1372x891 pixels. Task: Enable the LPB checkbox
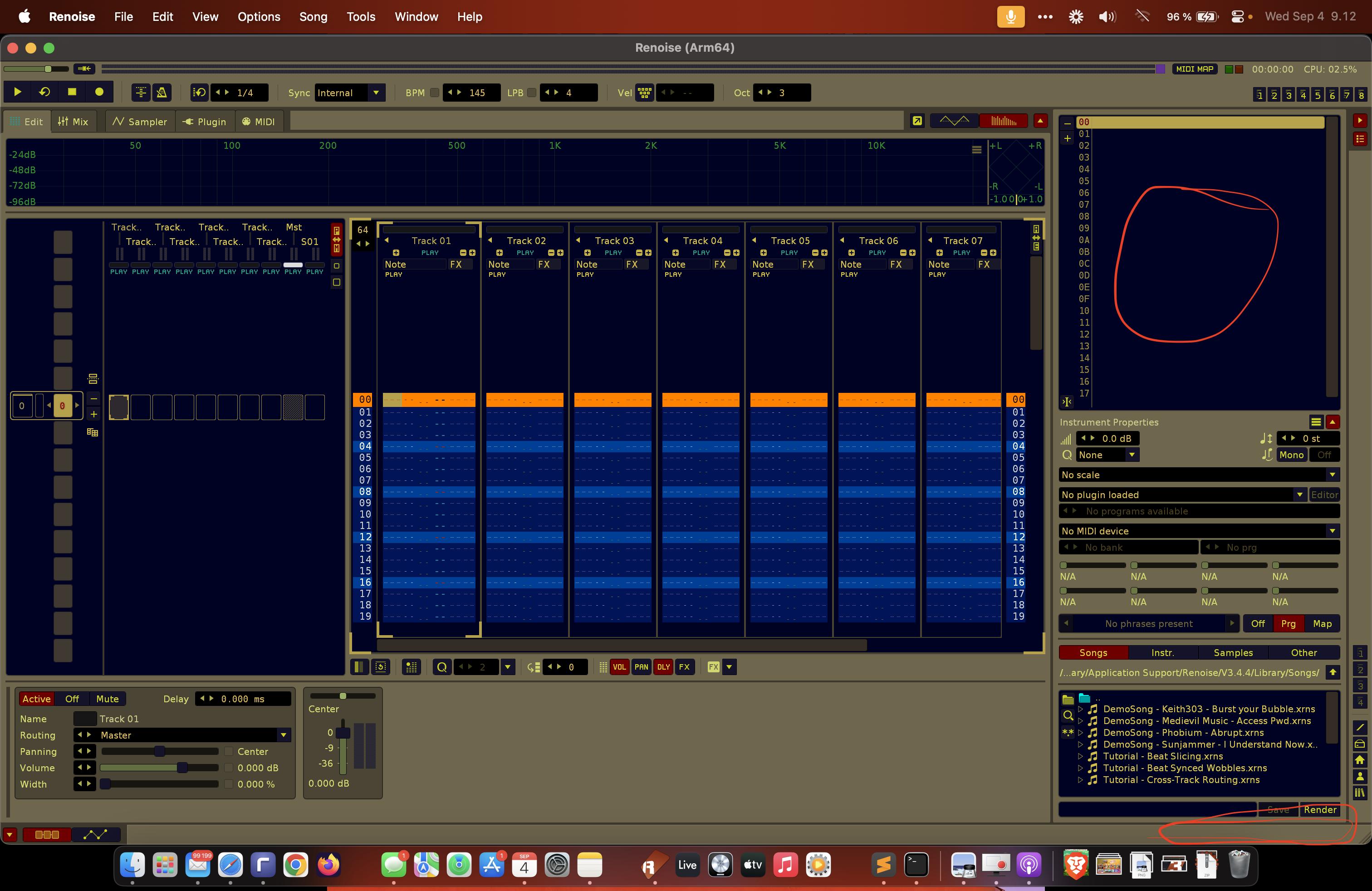pos(531,93)
